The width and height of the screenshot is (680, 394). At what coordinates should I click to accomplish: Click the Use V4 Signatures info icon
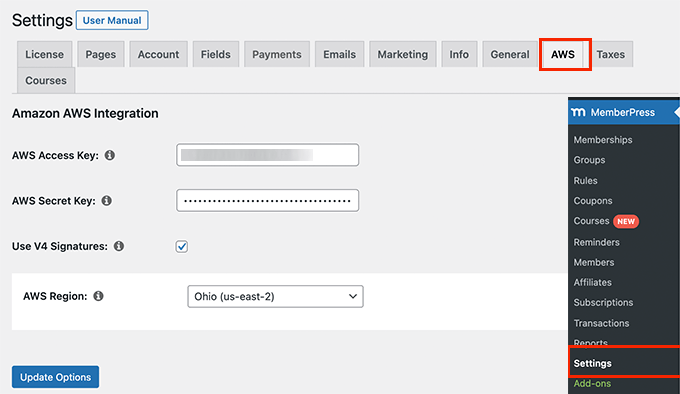[x=119, y=246]
